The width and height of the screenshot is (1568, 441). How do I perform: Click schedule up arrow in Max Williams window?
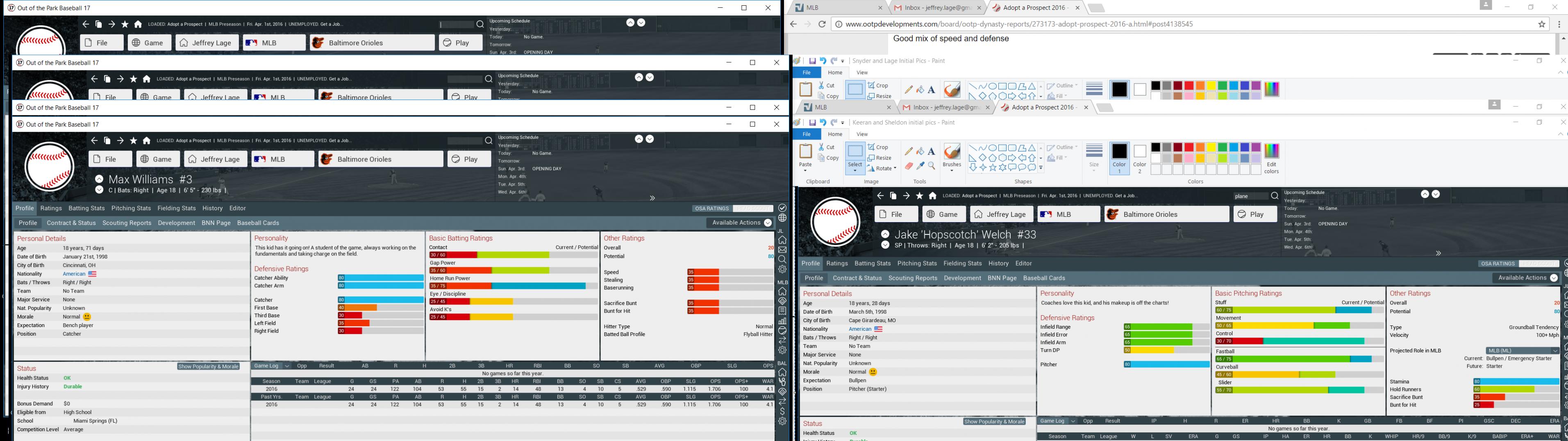point(639,139)
